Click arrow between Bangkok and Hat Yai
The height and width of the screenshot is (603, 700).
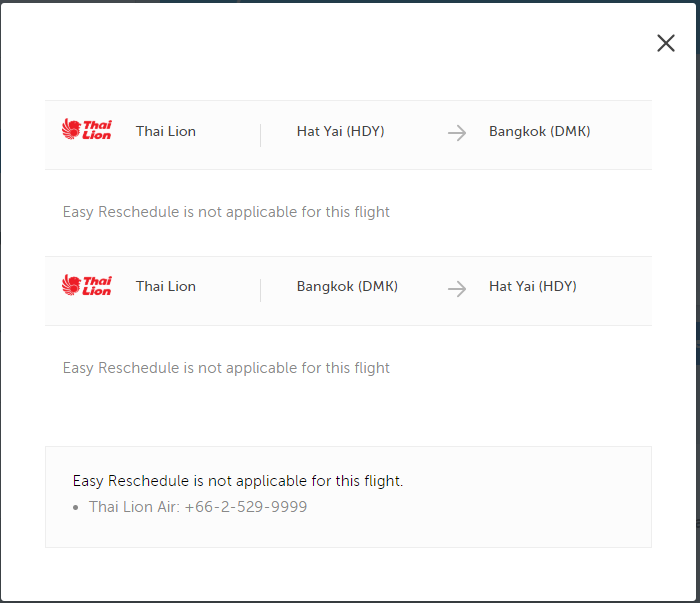click(457, 289)
